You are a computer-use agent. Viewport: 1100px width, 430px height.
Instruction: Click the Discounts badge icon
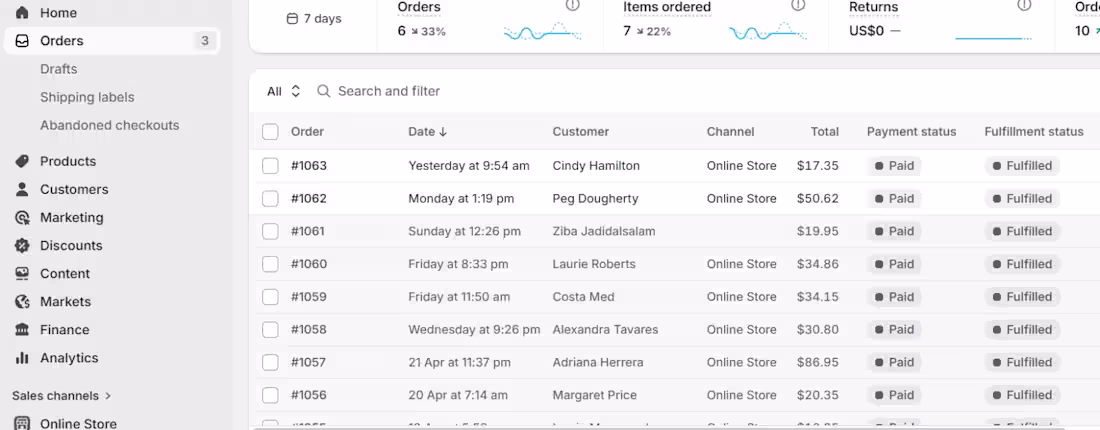click(22, 246)
